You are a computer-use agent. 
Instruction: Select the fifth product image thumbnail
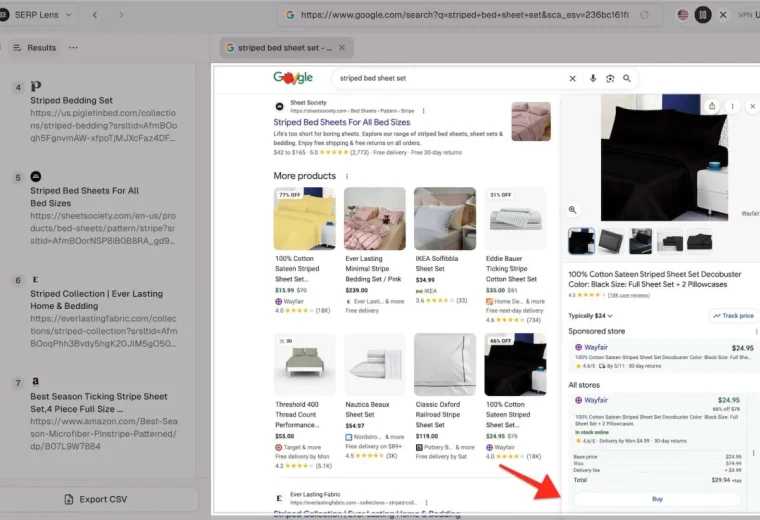click(x=699, y=241)
